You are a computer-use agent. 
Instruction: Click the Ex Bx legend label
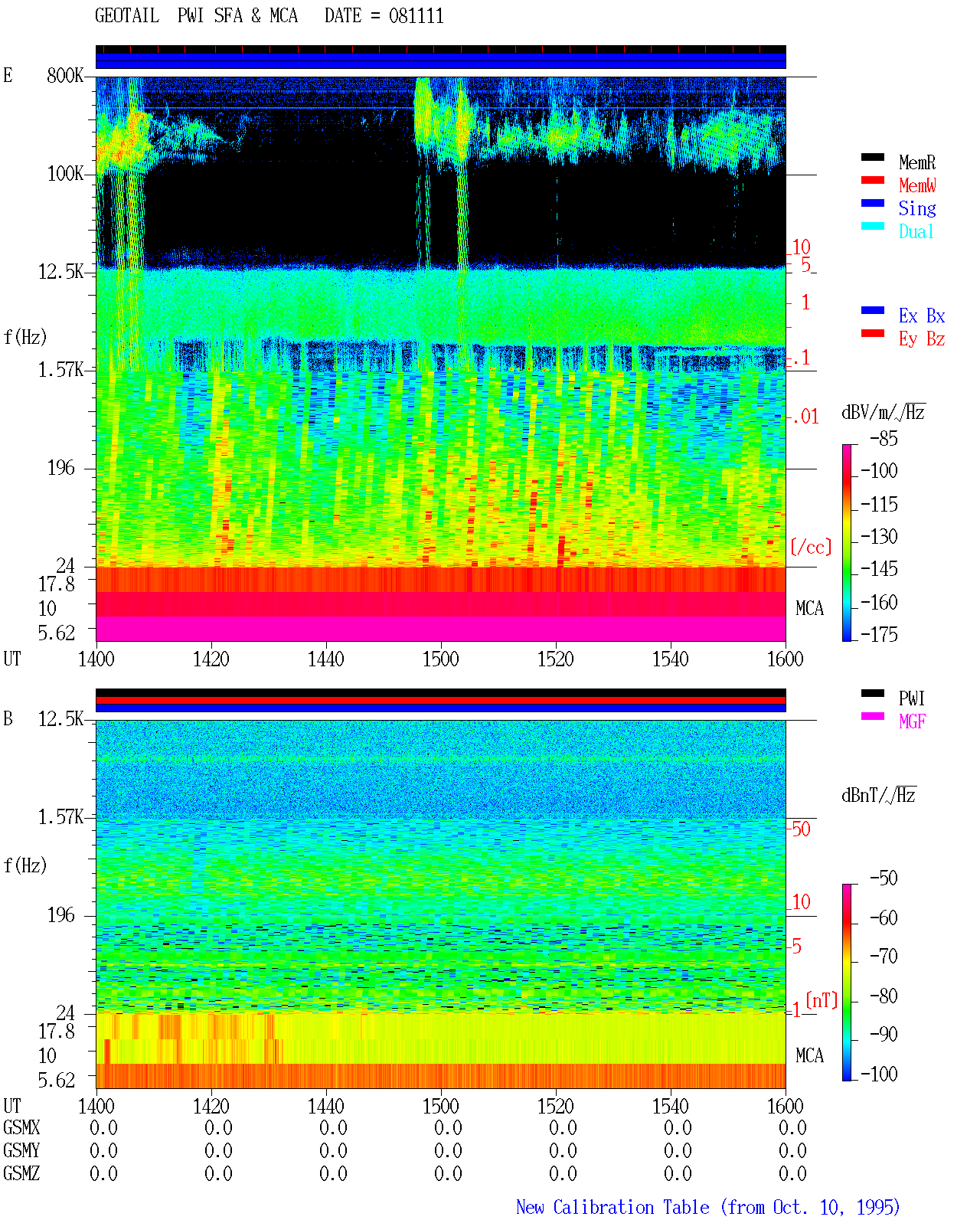pos(922,316)
